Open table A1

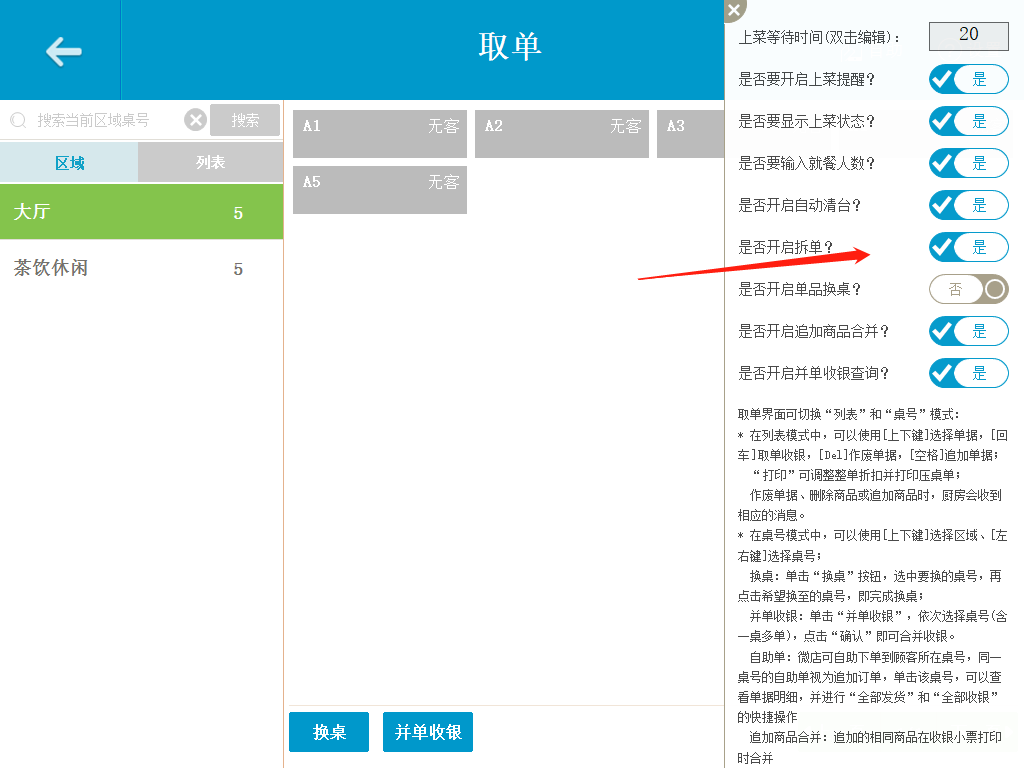[x=379, y=134]
